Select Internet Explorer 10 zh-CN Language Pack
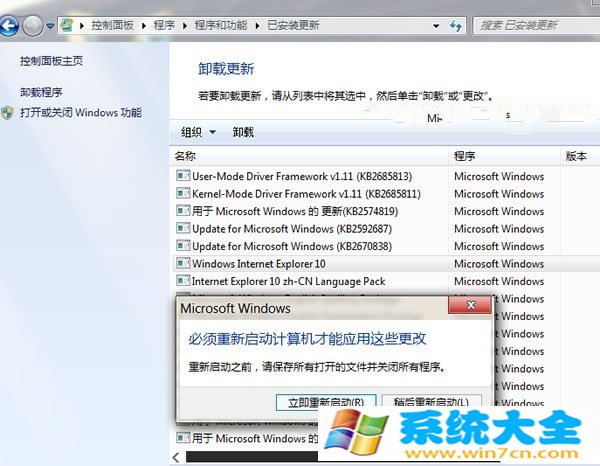Viewport: 600px width, 466px height. click(288, 282)
